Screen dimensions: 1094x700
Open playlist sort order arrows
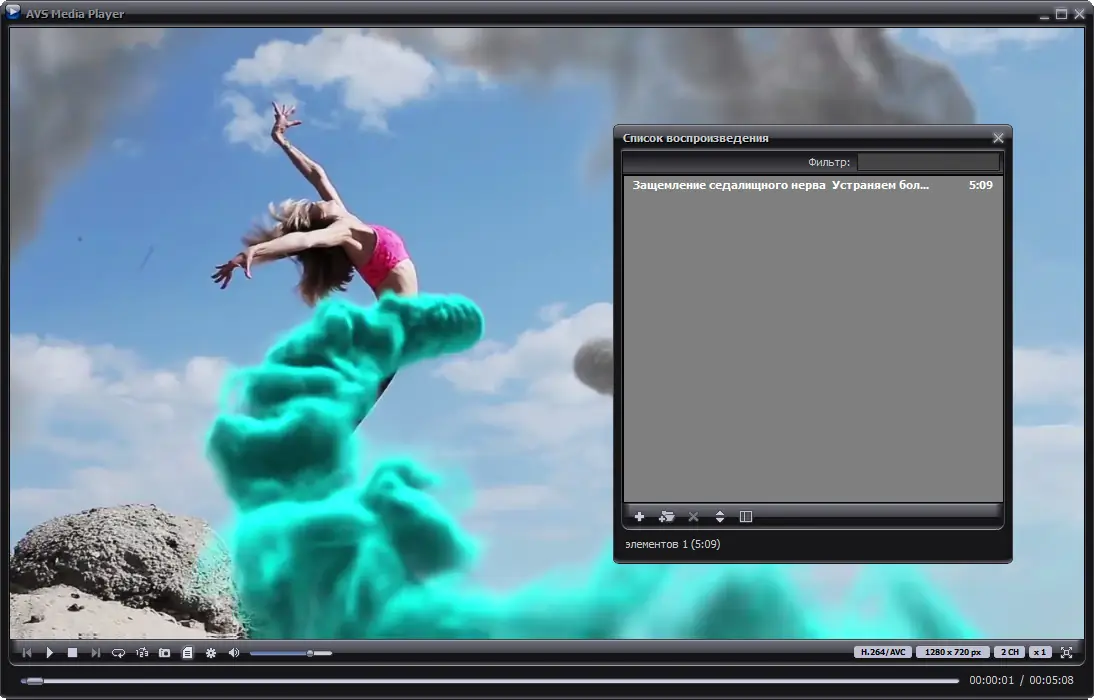(719, 516)
